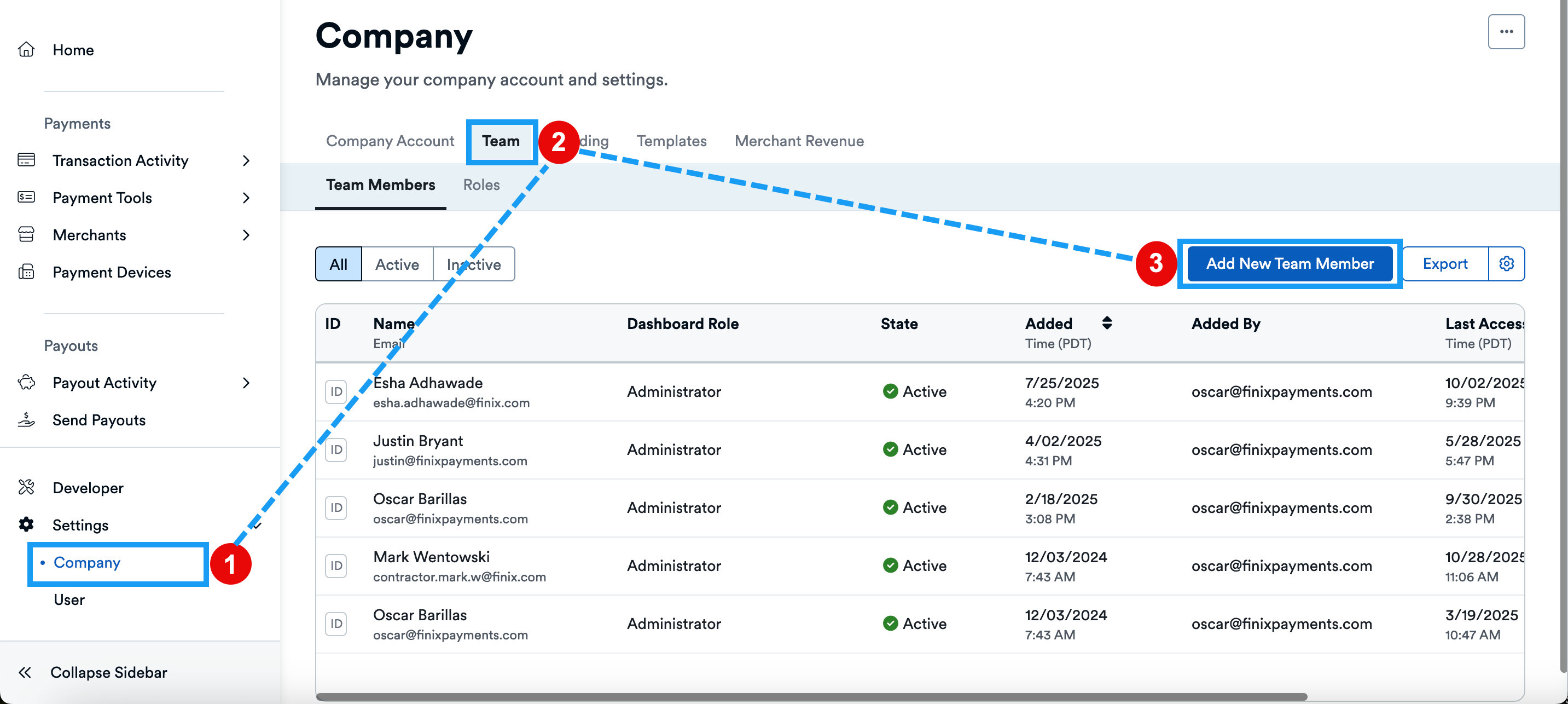Filter team members by Active
This screenshot has height=704, width=1568.
coord(397,264)
